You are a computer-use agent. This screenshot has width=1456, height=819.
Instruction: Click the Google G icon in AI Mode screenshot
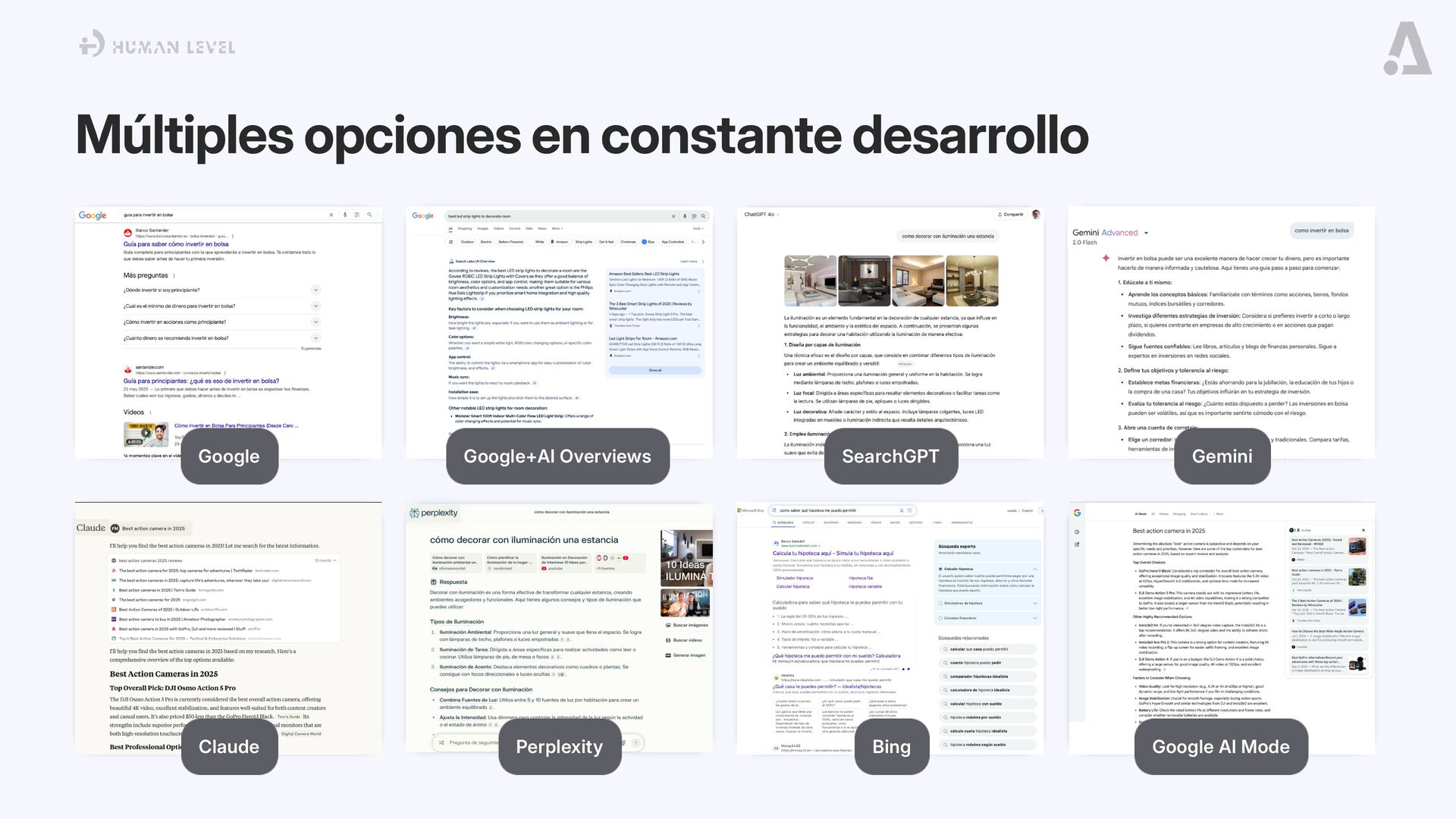point(1077,513)
